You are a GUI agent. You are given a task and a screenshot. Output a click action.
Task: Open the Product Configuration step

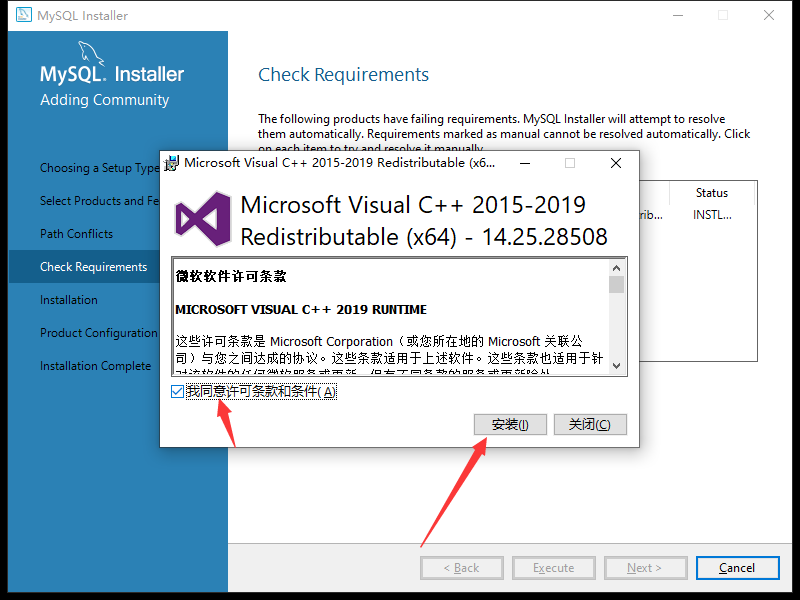(99, 333)
